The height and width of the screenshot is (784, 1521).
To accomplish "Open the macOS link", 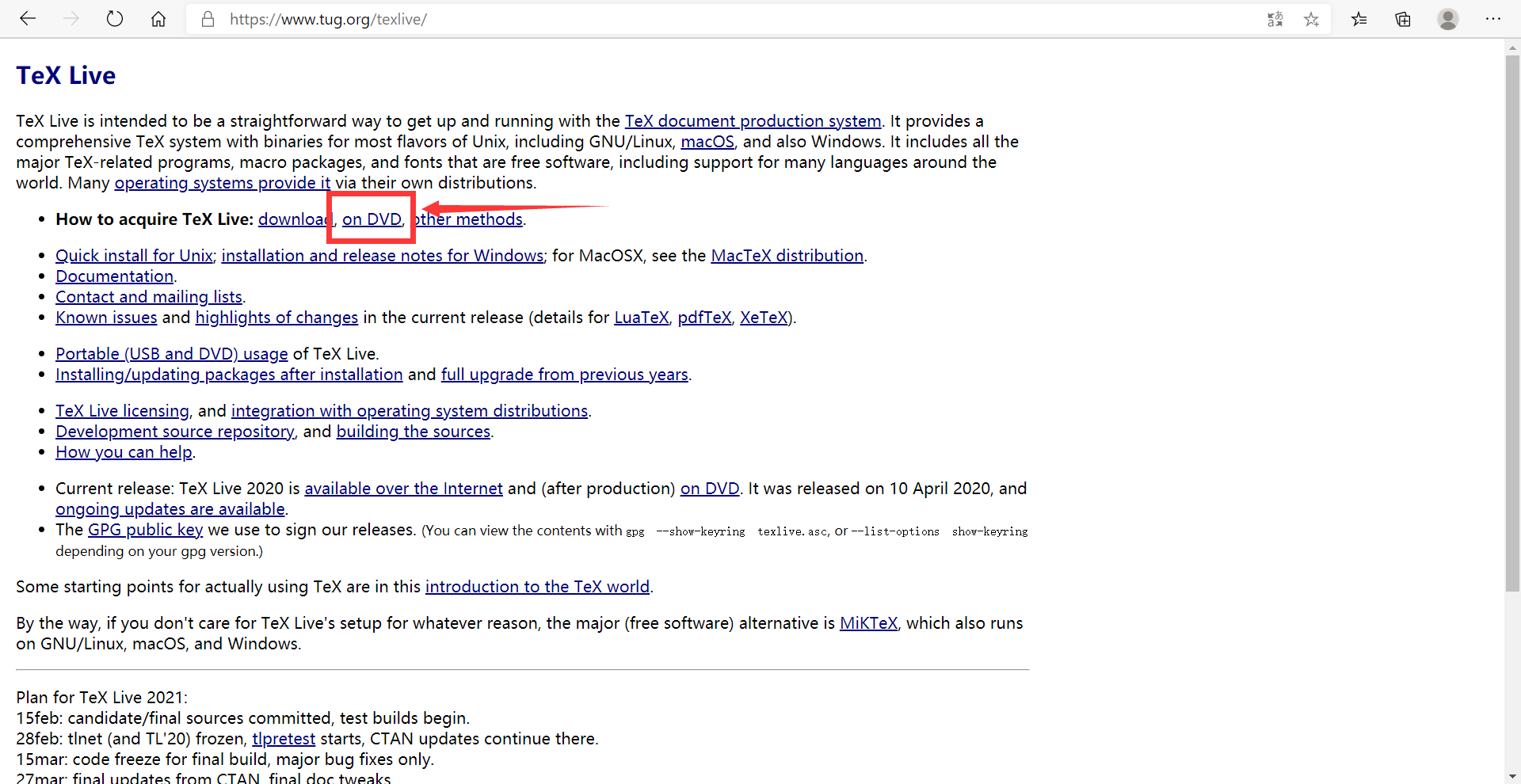I will click(x=707, y=142).
